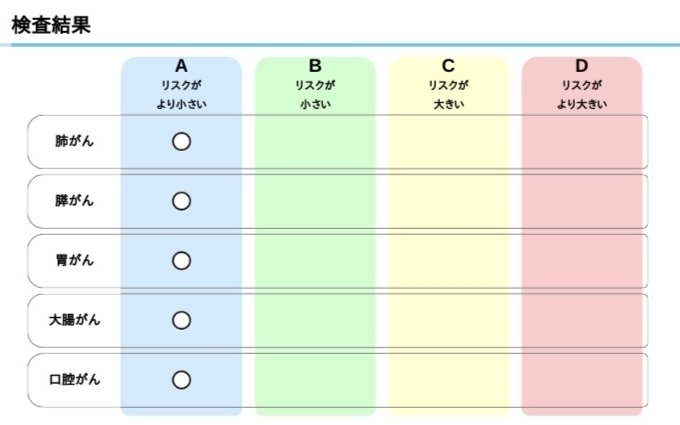Click the 'リスクがより小さい' text under A

181,94
